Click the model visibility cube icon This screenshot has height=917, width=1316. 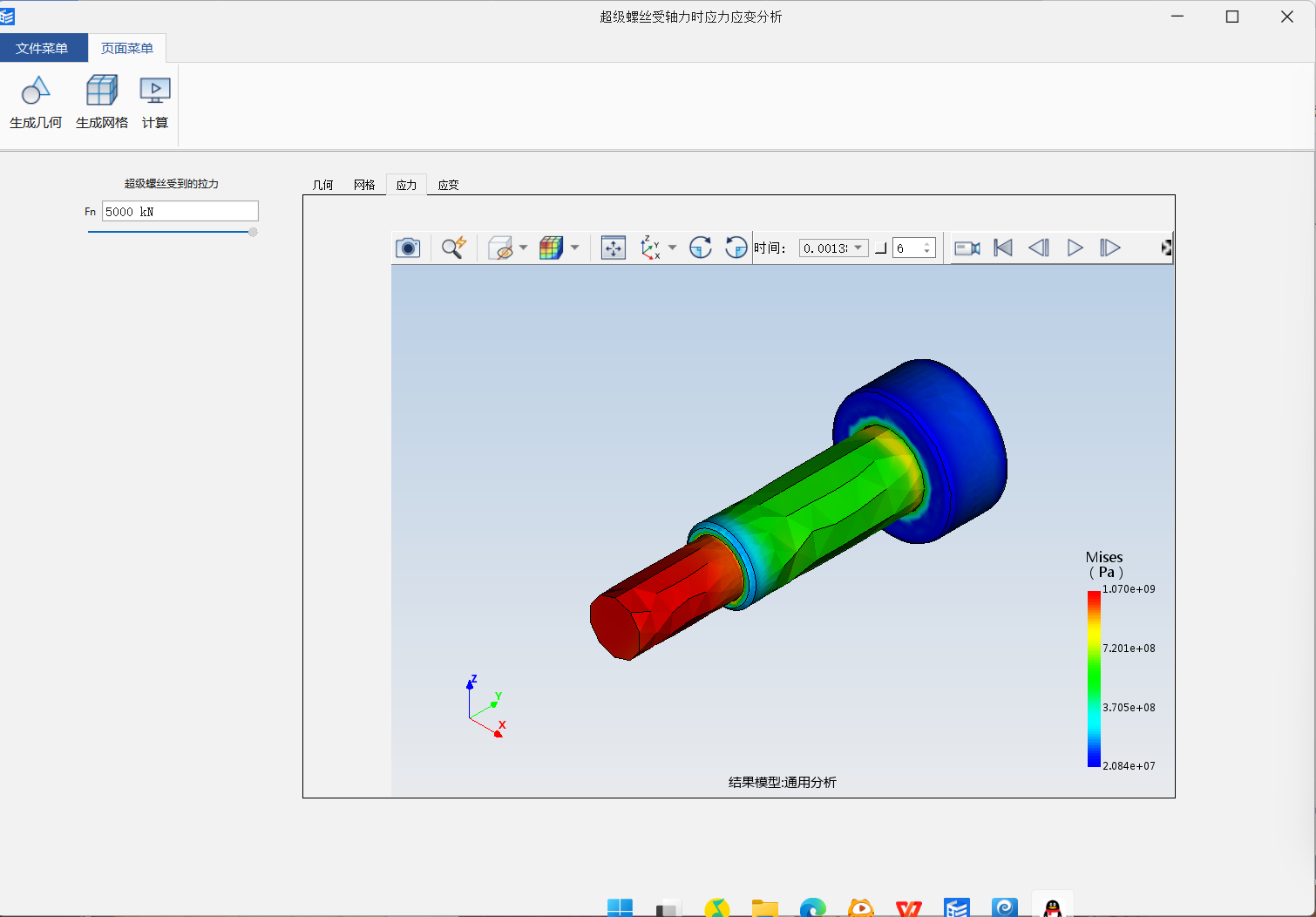pyautogui.click(x=500, y=248)
